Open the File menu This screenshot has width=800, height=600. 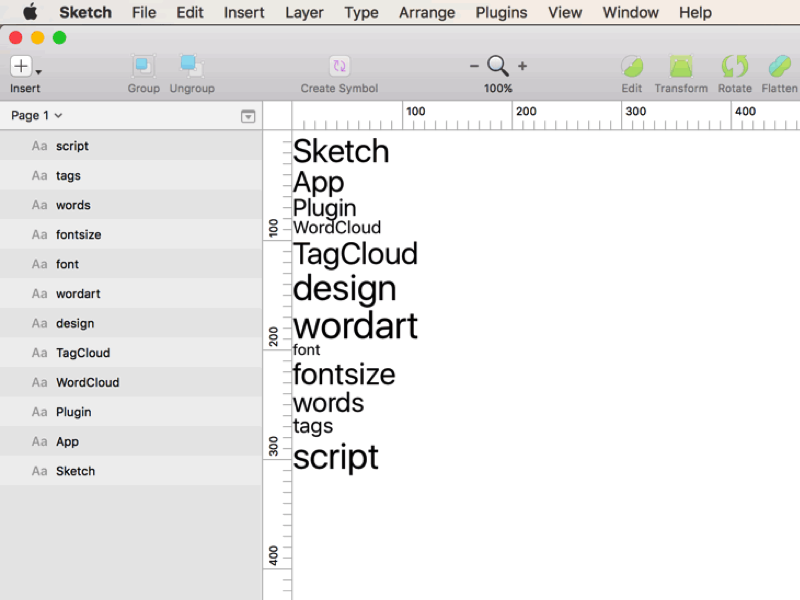(144, 12)
